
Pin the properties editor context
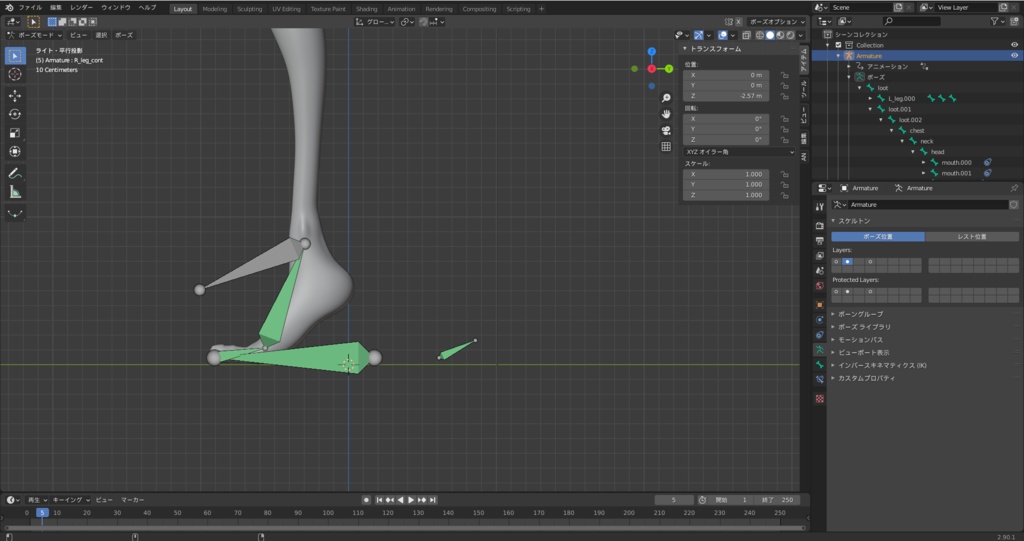[1014, 188]
